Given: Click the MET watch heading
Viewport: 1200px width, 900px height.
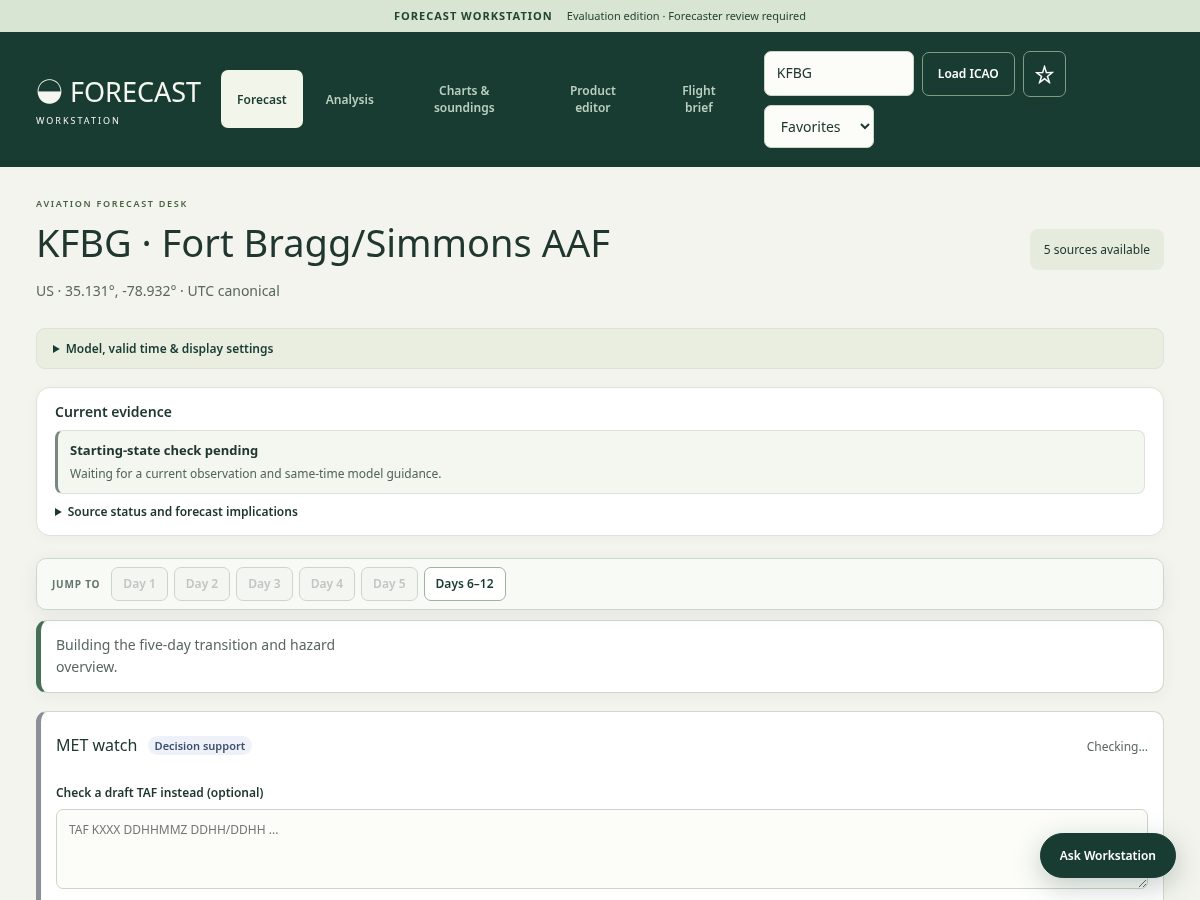Looking at the screenshot, I should pyautogui.click(x=96, y=745).
